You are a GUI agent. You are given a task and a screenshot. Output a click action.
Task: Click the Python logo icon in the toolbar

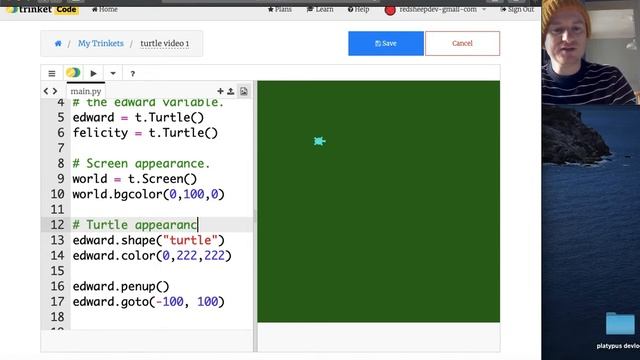[x=73, y=73]
